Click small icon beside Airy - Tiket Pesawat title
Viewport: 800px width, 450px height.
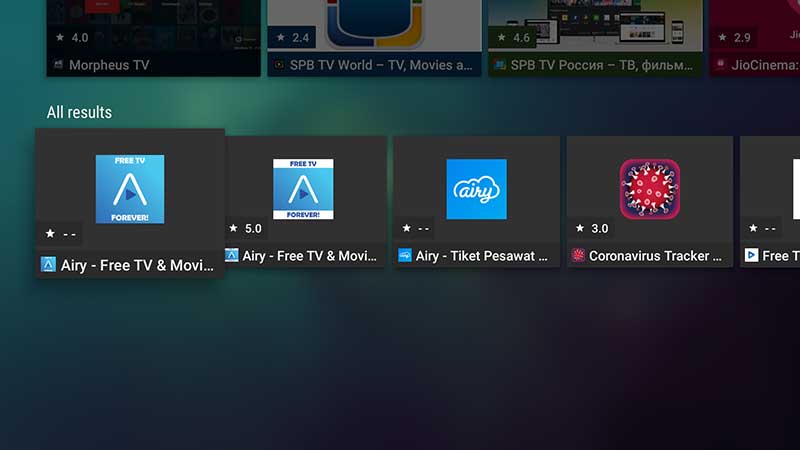pyautogui.click(x=405, y=255)
